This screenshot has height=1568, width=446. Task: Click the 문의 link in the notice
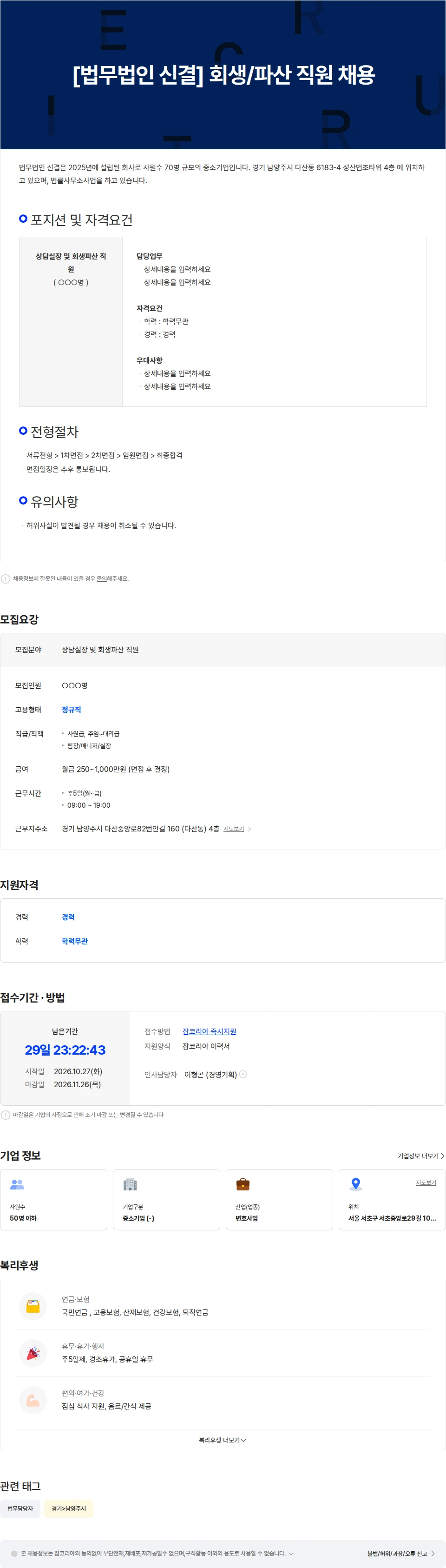click(102, 579)
